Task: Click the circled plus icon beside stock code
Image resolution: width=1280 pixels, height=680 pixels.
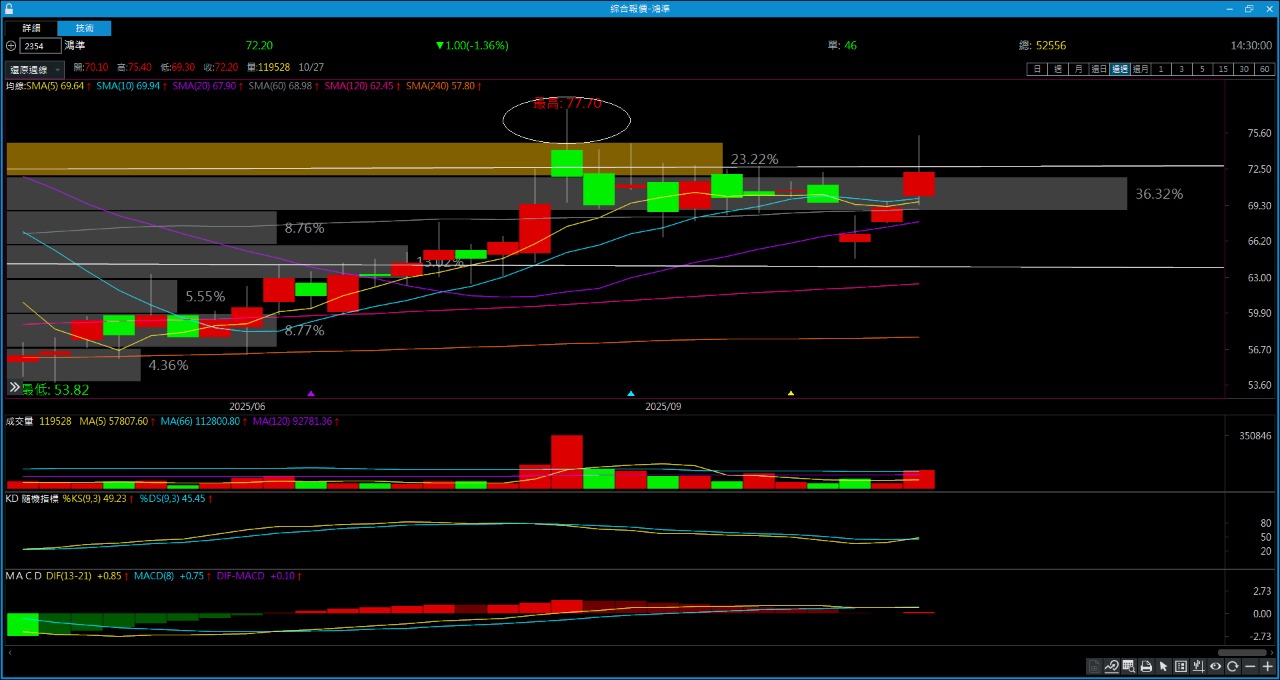Action: click(11, 46)
